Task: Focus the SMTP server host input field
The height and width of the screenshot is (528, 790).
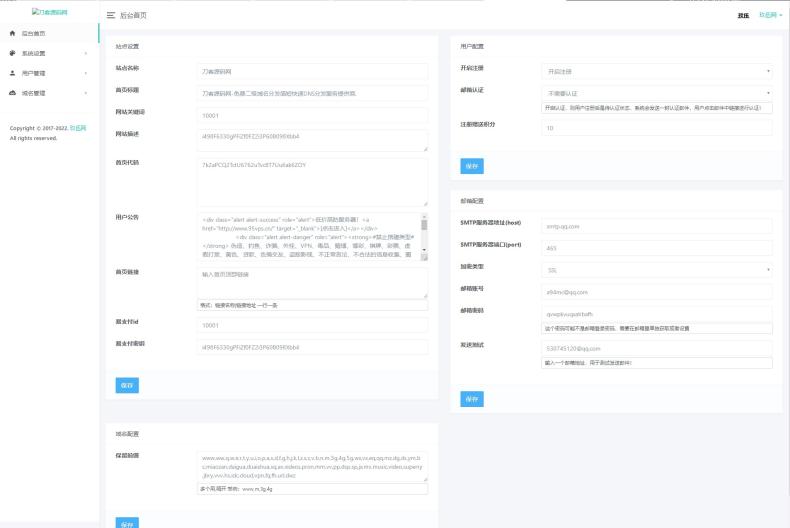Action: [656, 226]
